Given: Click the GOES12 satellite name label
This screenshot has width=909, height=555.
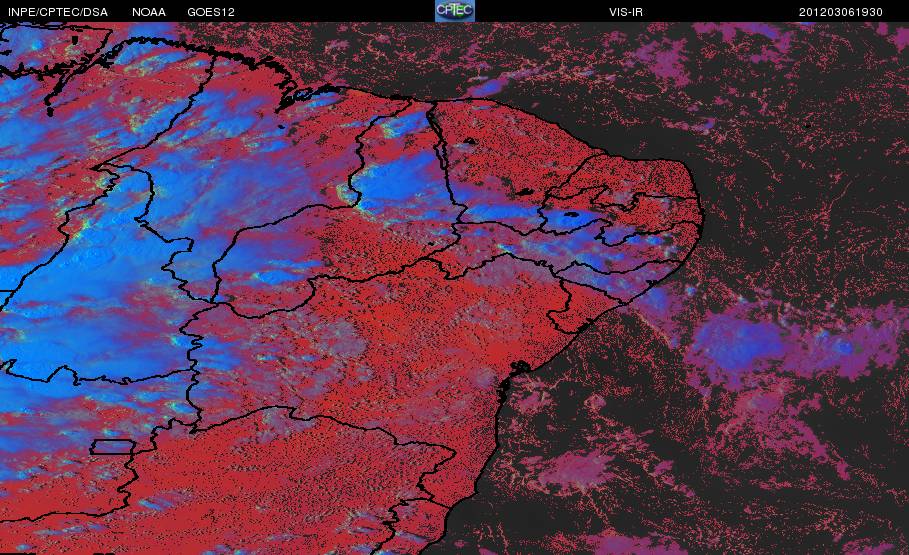Looking at the screenshot, I should (x=211, y=12).
